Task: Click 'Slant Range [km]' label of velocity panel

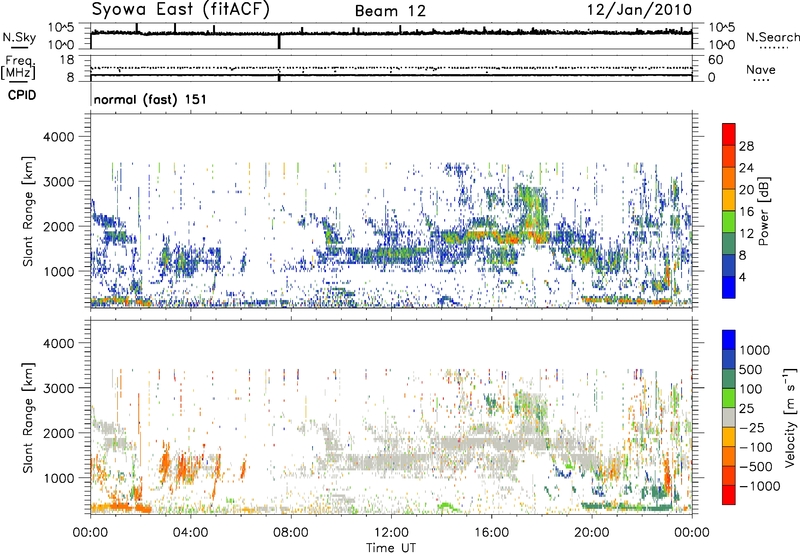Action: [28, 418]
